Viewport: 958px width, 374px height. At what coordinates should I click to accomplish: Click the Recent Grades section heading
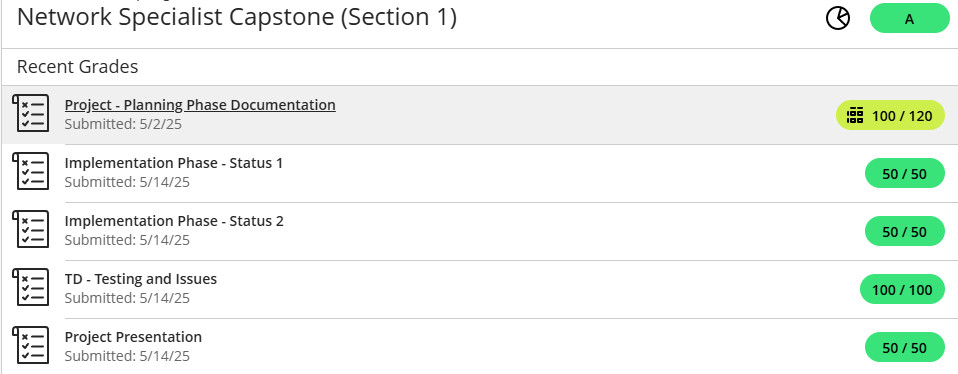pos(78,67)
